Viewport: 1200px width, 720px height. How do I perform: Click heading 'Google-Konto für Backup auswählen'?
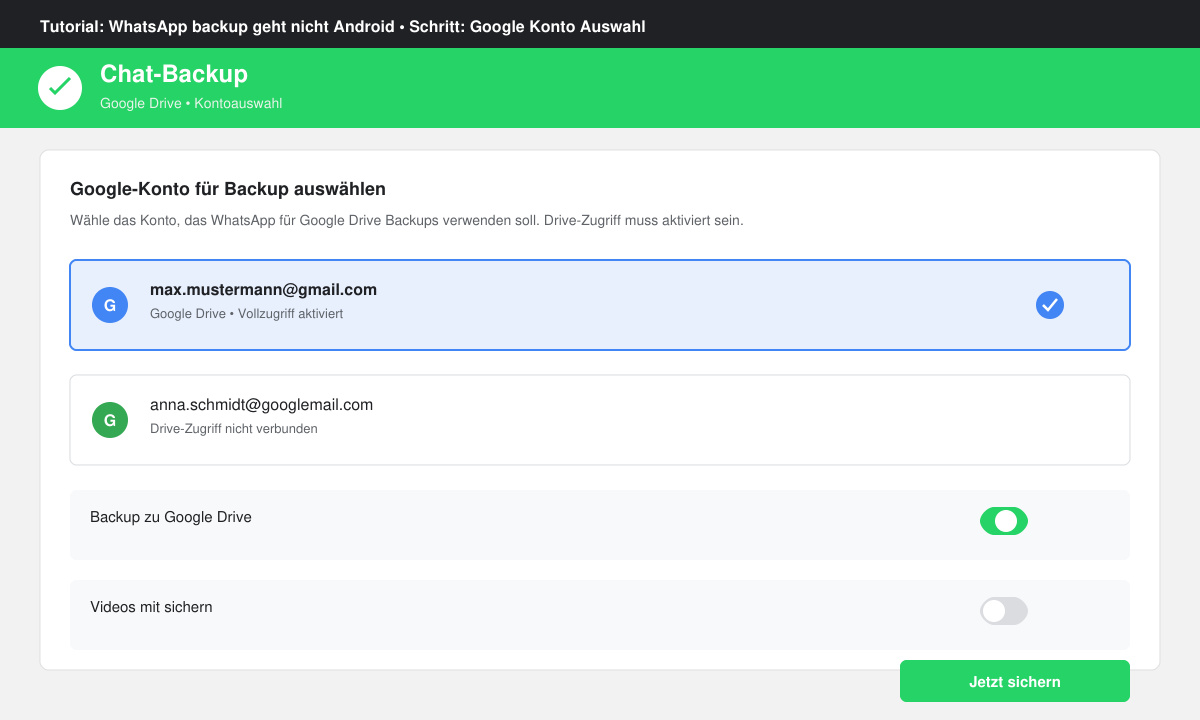228,189
